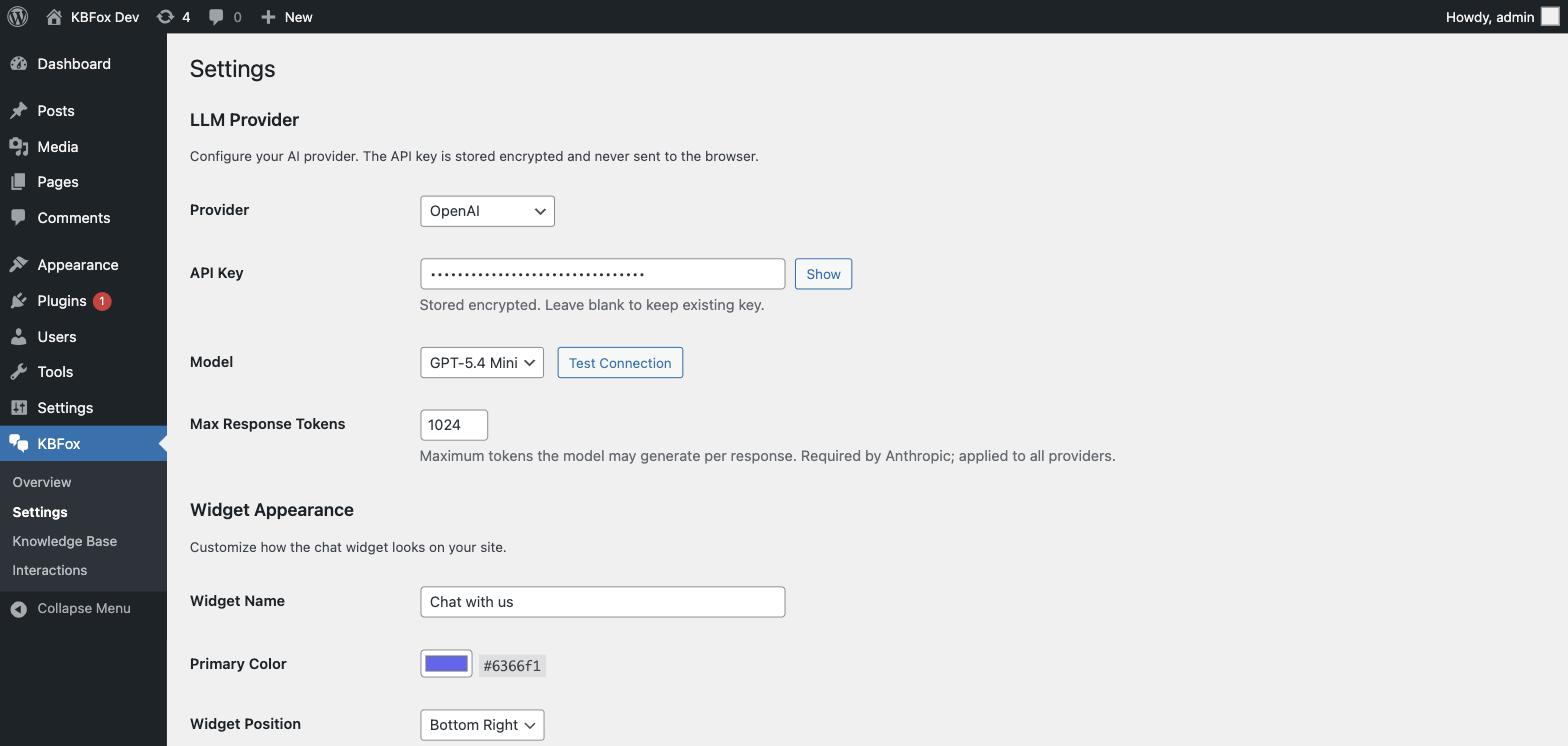Click the Posts pushpin icon
The width and height of the screenshot is (1568, 746).
(x=19, y=111)
